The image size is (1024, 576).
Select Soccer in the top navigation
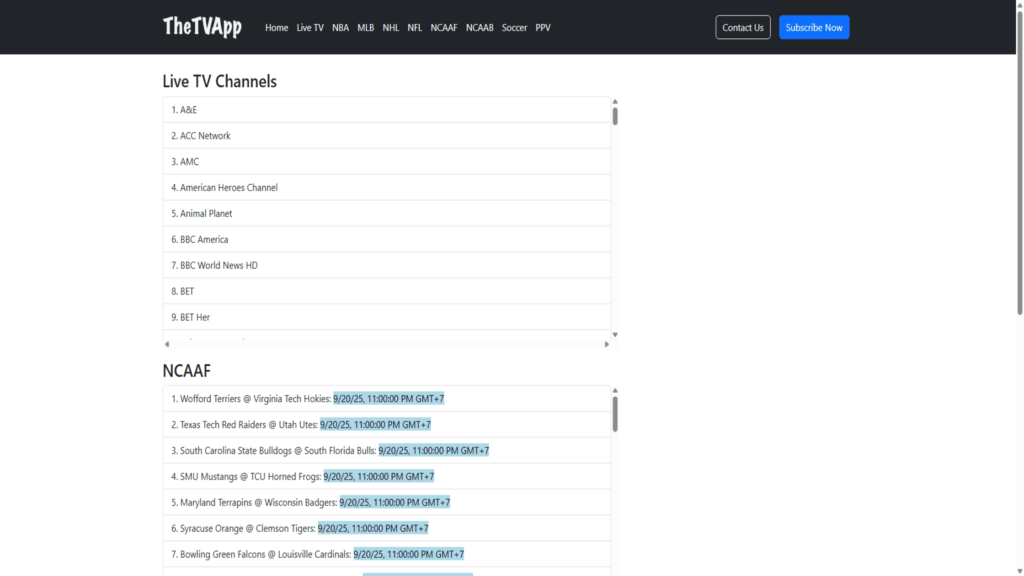pyautogui.click(x=514, y=28)
